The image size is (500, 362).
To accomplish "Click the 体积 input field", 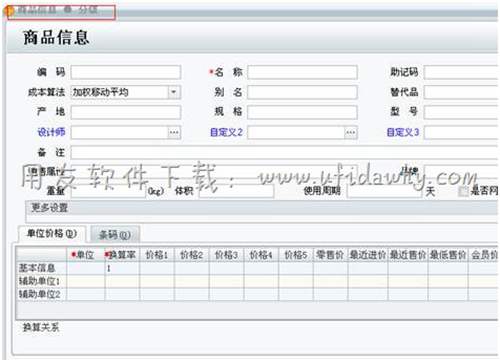I will point(236,191).
